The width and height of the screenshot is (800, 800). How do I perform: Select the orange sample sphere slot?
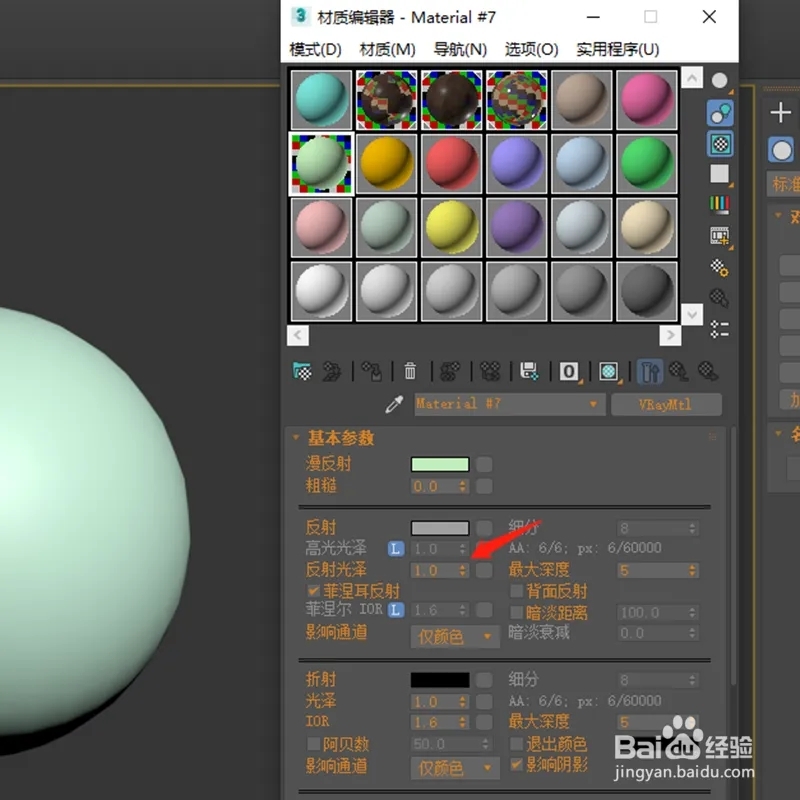(386, 164)
